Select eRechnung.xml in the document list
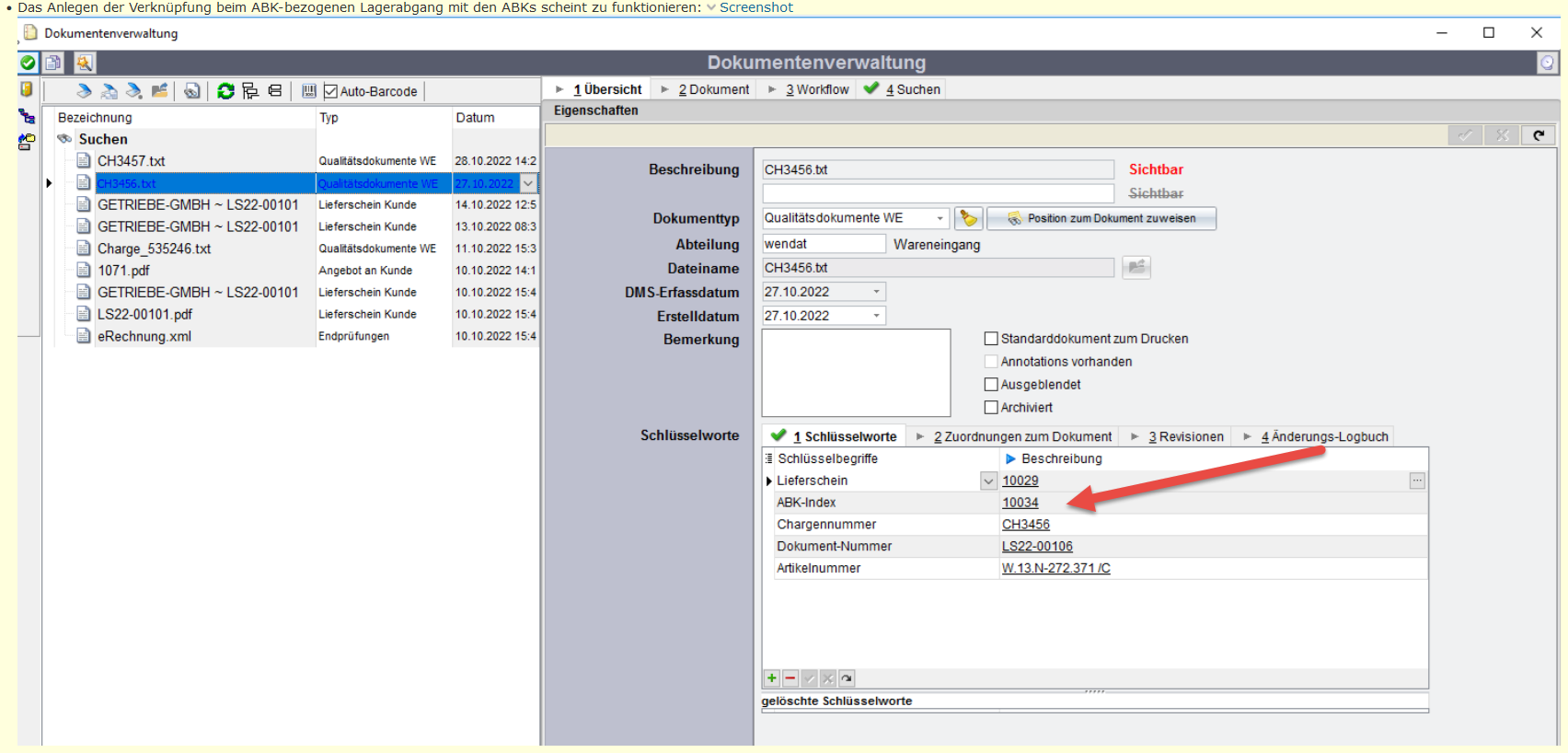 (144, 337)
